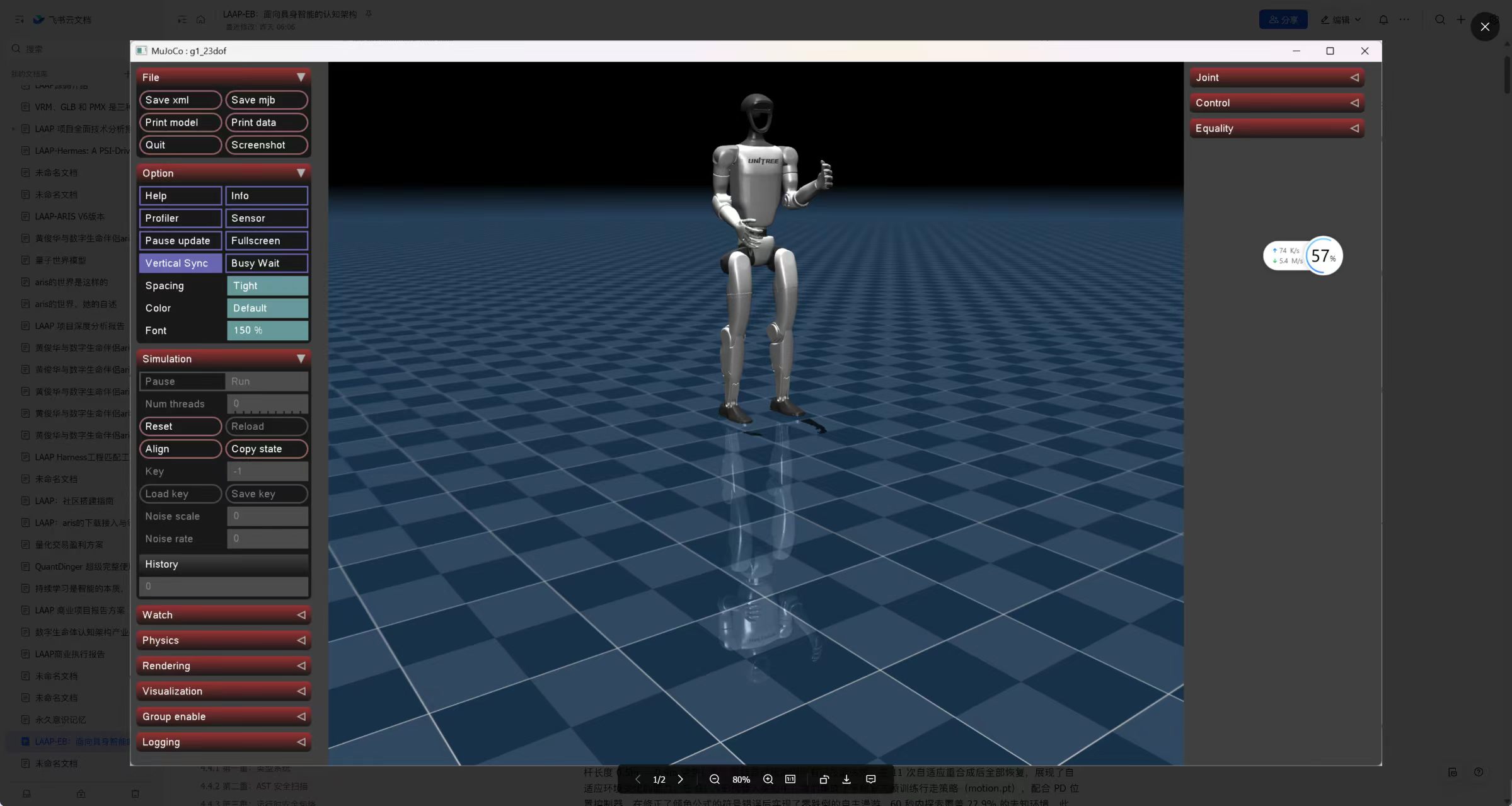Open the Feishu notifications bell
Viewport: 1512px width, 806px height.
(1383, 20)
